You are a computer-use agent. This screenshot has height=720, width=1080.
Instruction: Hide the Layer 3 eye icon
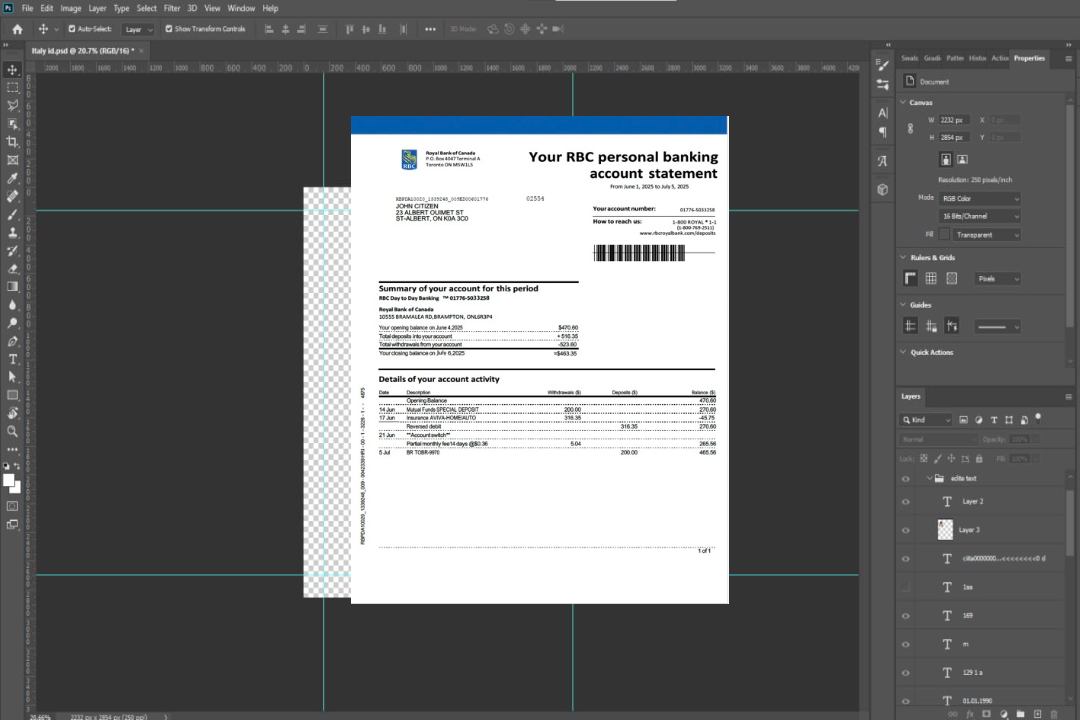tap(906, 531)
